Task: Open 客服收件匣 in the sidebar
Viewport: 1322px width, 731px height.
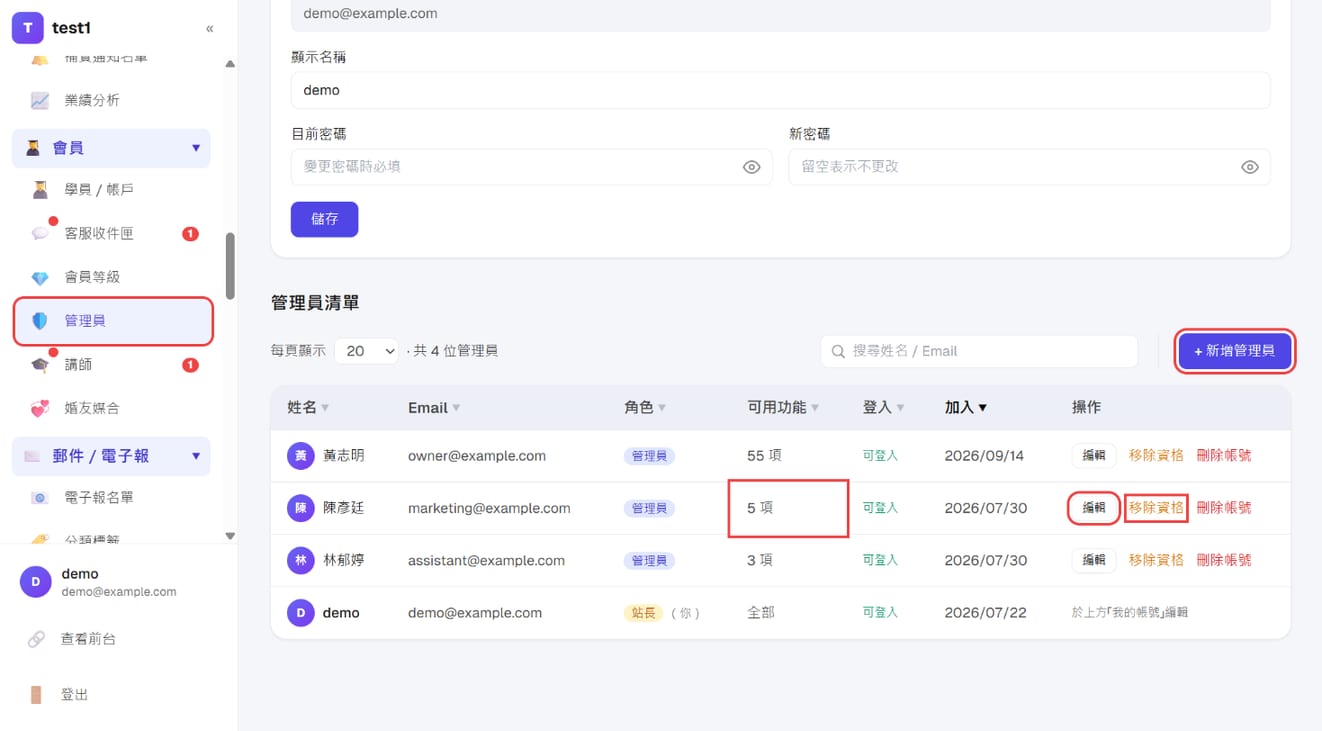Action: click(111, 233)
